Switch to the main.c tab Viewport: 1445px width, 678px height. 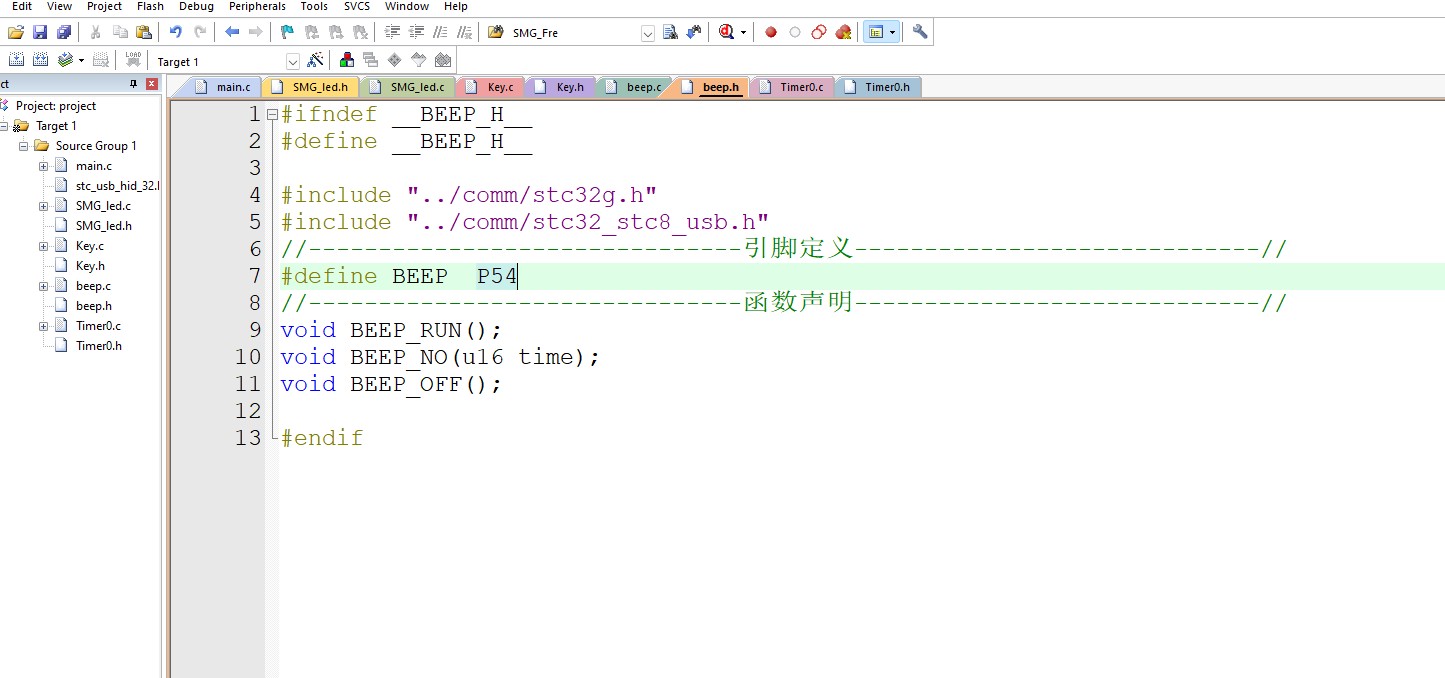coord(224,87)
